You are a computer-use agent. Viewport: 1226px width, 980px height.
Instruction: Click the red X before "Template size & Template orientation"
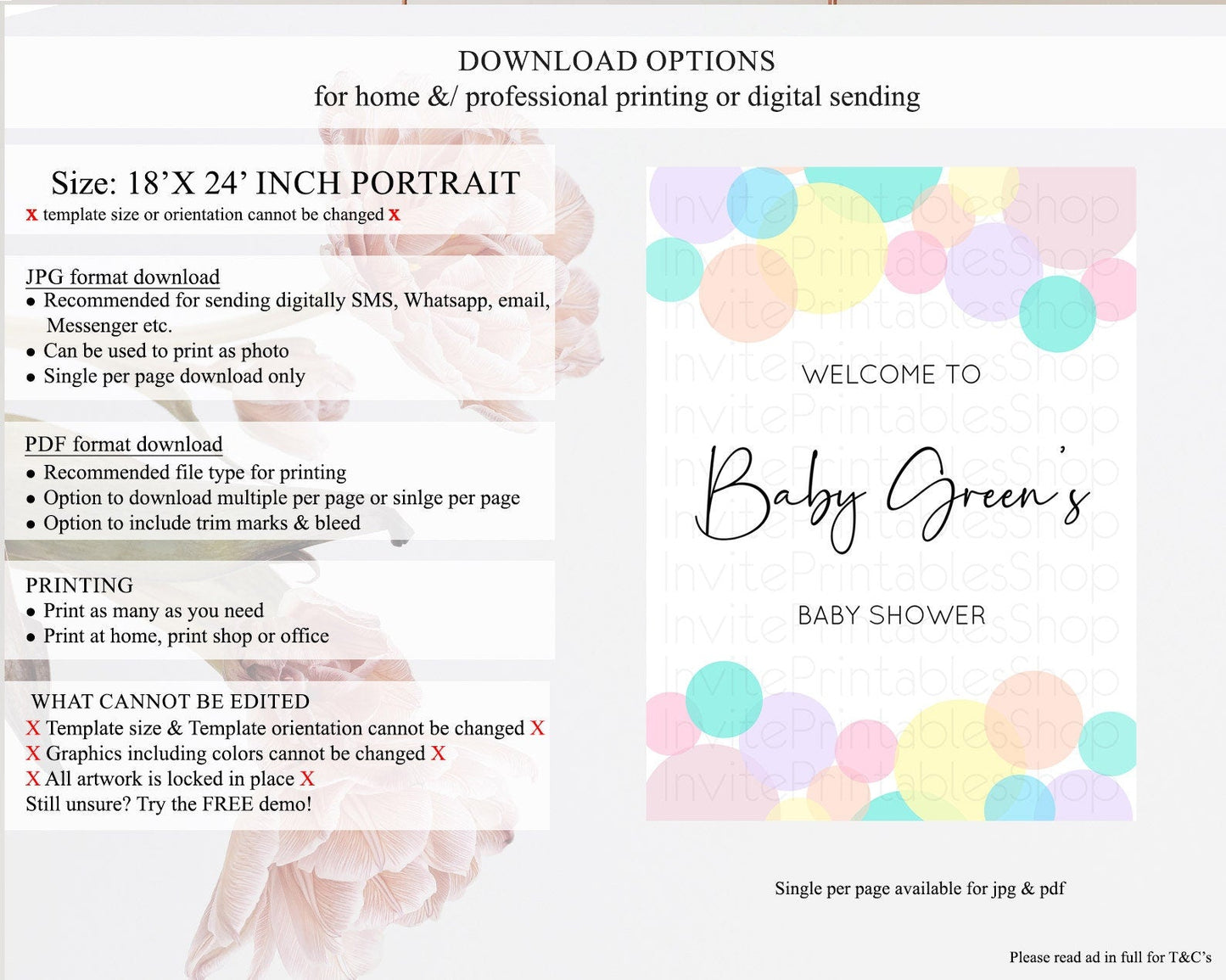(x=33, y=729)
